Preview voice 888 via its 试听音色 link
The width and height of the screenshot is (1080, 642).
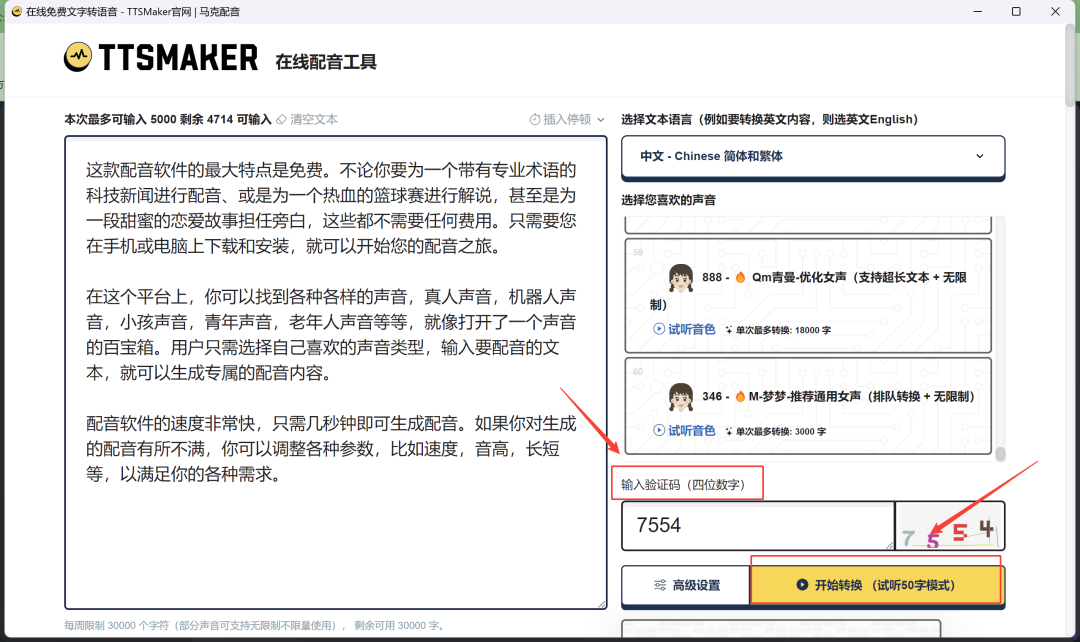click(684, 329)
